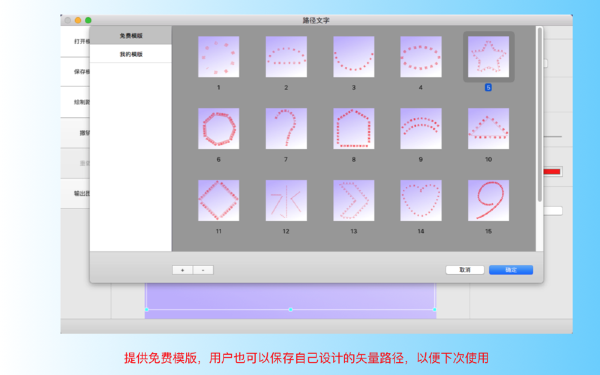This screenshot has width=600, height=375.
Task: Click label number 14 under heart
Action: [421, 231]
